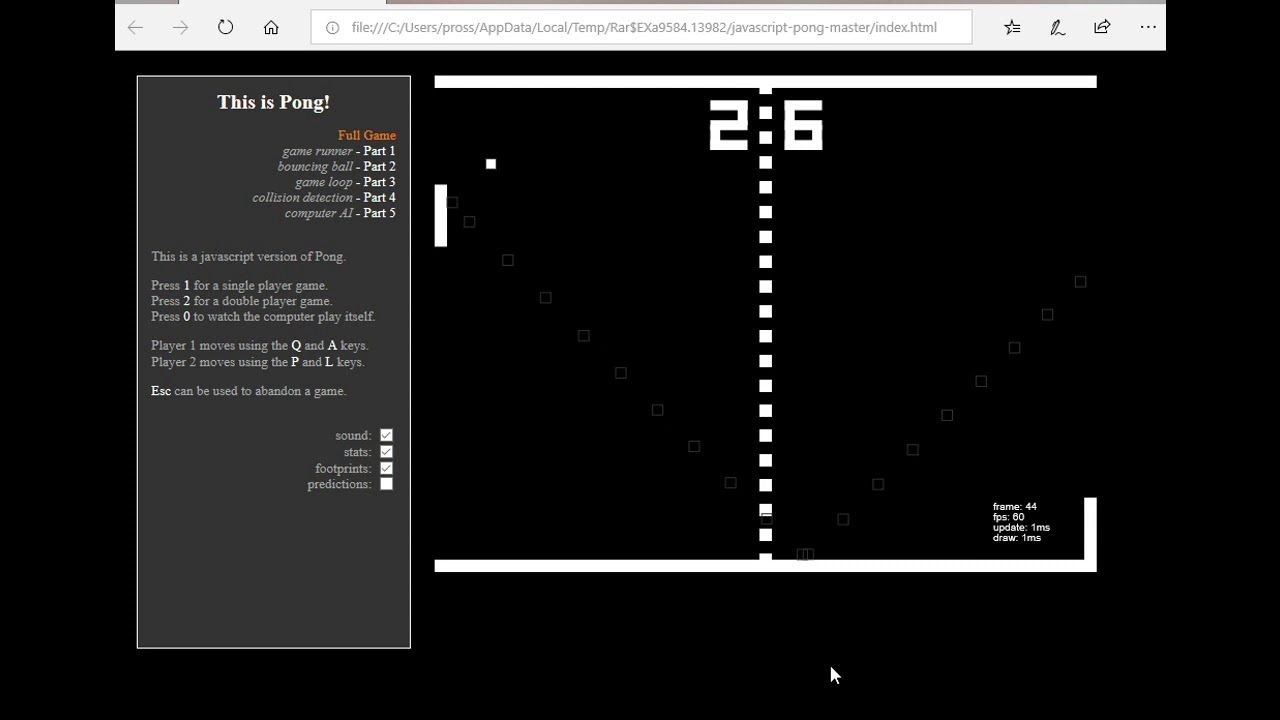This screenshot has width=1280, height=720.
Task: Click 'Press 1 for a single player game.' text
Action: [239, 285]
